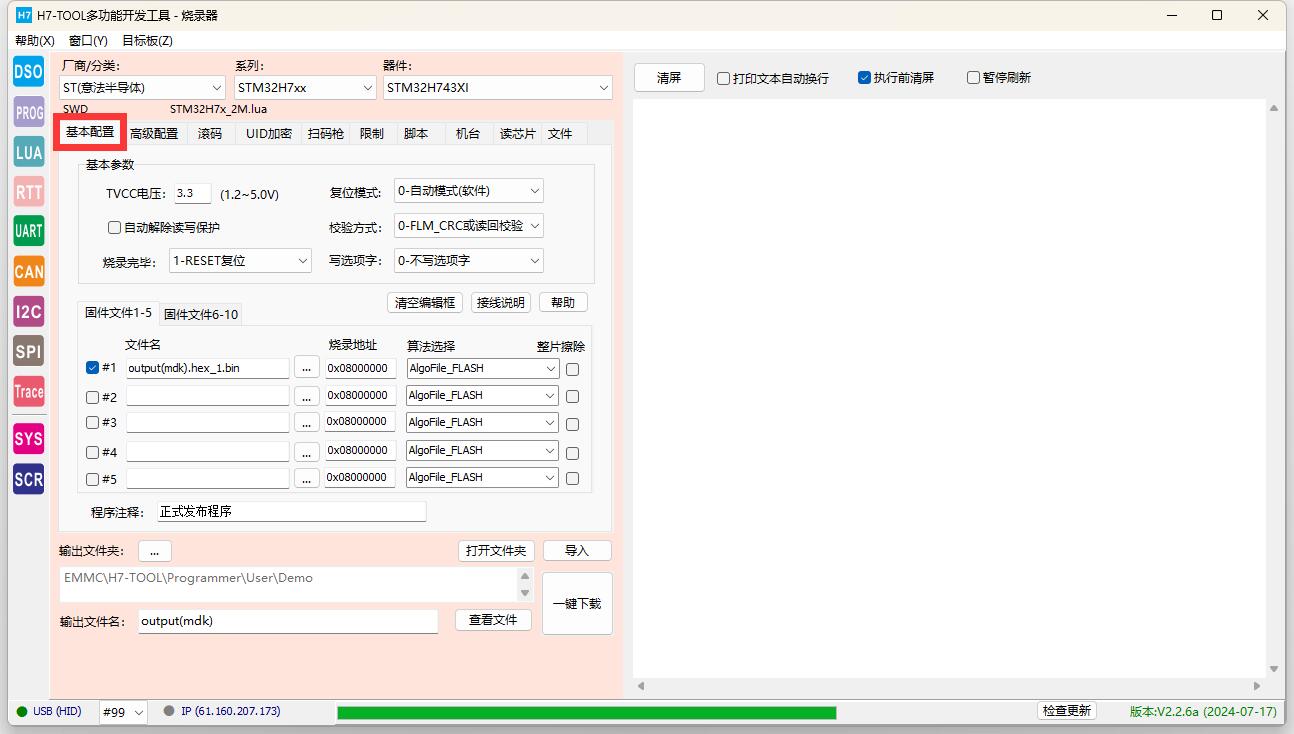
Task: Open the 烧录完毕 post-program action dropdown
Action: (241, 261)
